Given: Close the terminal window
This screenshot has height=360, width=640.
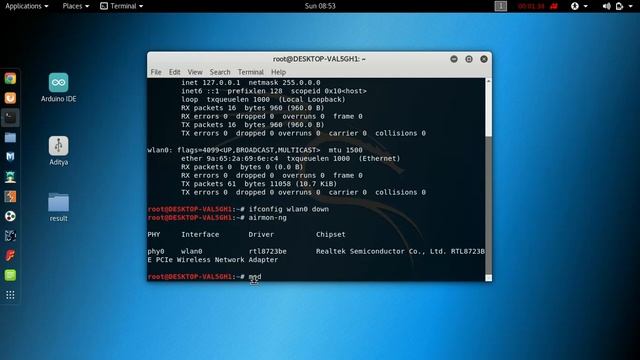Looking at the screenshot, I should [x=484, y=59].
